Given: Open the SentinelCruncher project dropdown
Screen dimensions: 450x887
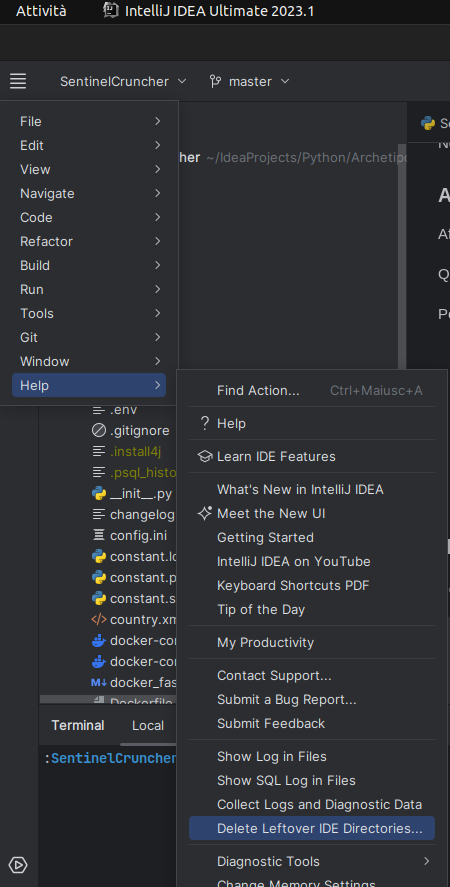Looking at the screenshot, I should 123,81.
